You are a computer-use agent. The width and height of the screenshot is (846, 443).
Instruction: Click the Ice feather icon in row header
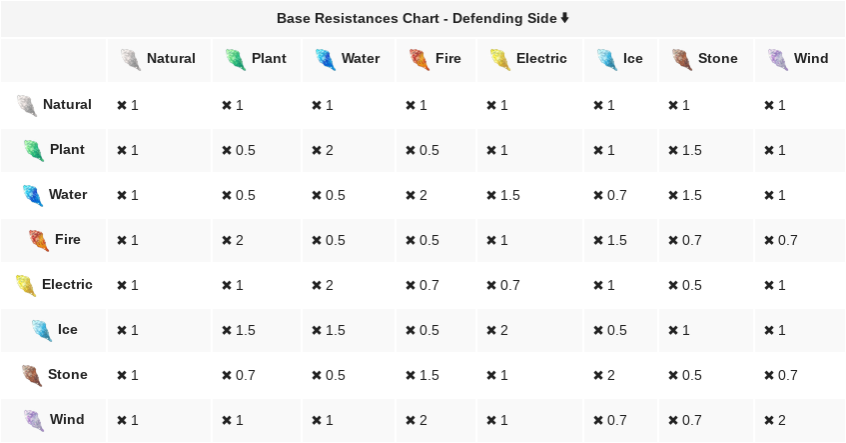[41, 330]
